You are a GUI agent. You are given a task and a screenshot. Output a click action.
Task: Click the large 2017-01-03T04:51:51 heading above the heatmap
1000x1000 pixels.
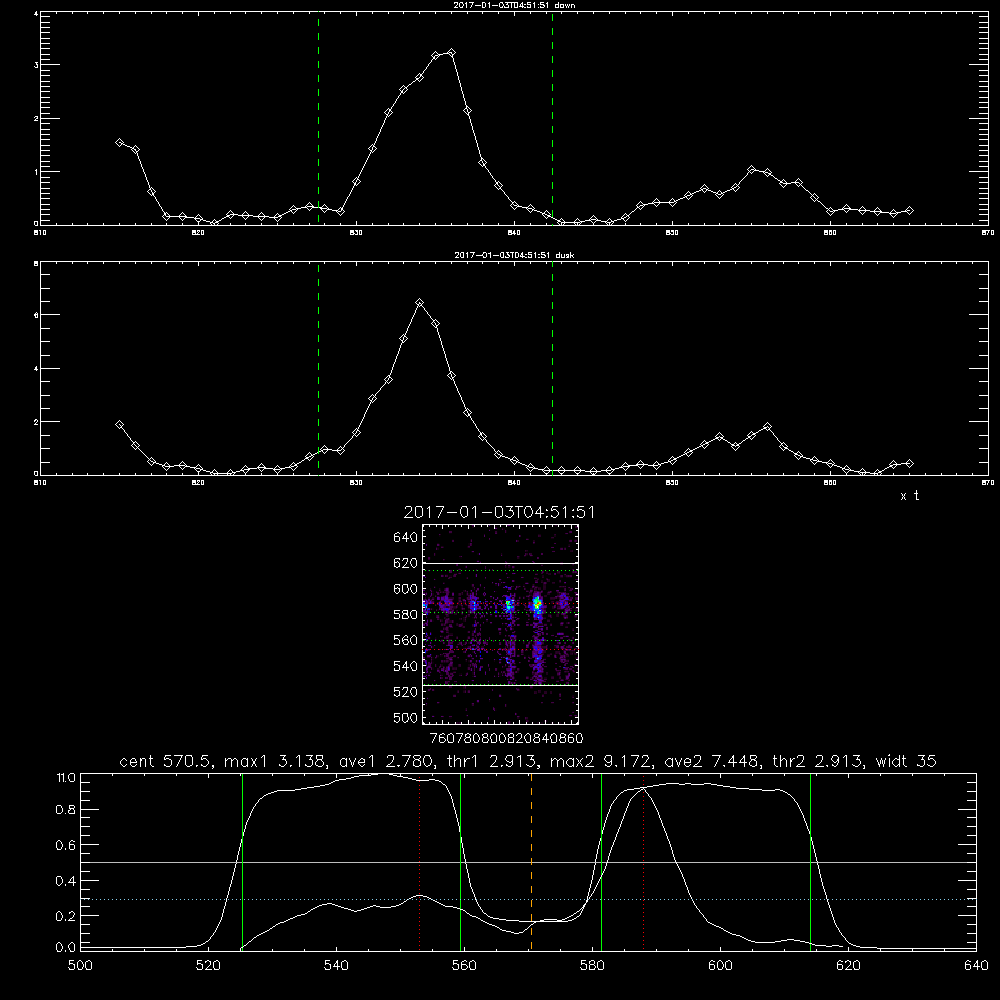pyautogui.click(x=499, y=513)
